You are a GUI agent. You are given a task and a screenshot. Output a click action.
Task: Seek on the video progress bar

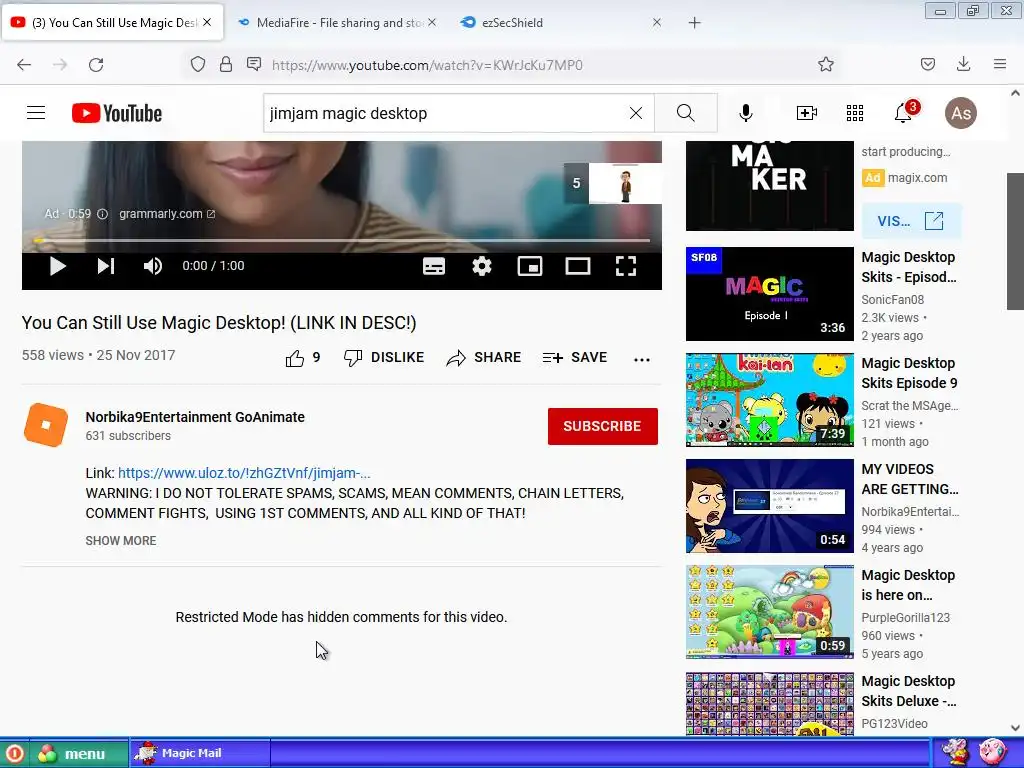pyautogui.click(x=342, y=240)
